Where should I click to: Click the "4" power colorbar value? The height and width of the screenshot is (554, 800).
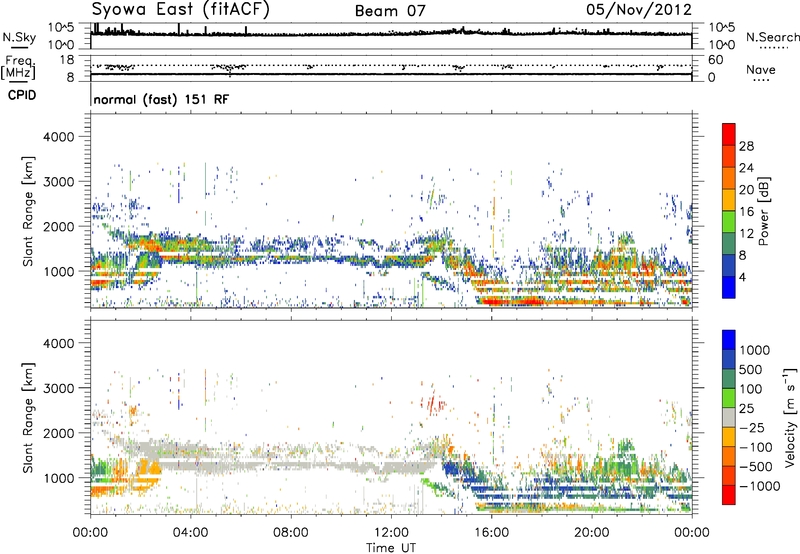[x=742, y=278]
